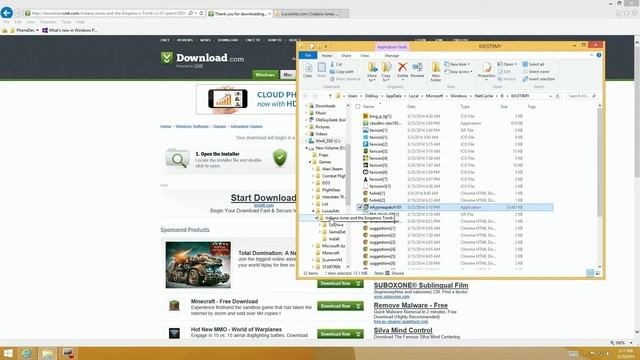Open the File tab in Explorer
The height and width of the screenshot is (360, 640).
tap(308, 56)
